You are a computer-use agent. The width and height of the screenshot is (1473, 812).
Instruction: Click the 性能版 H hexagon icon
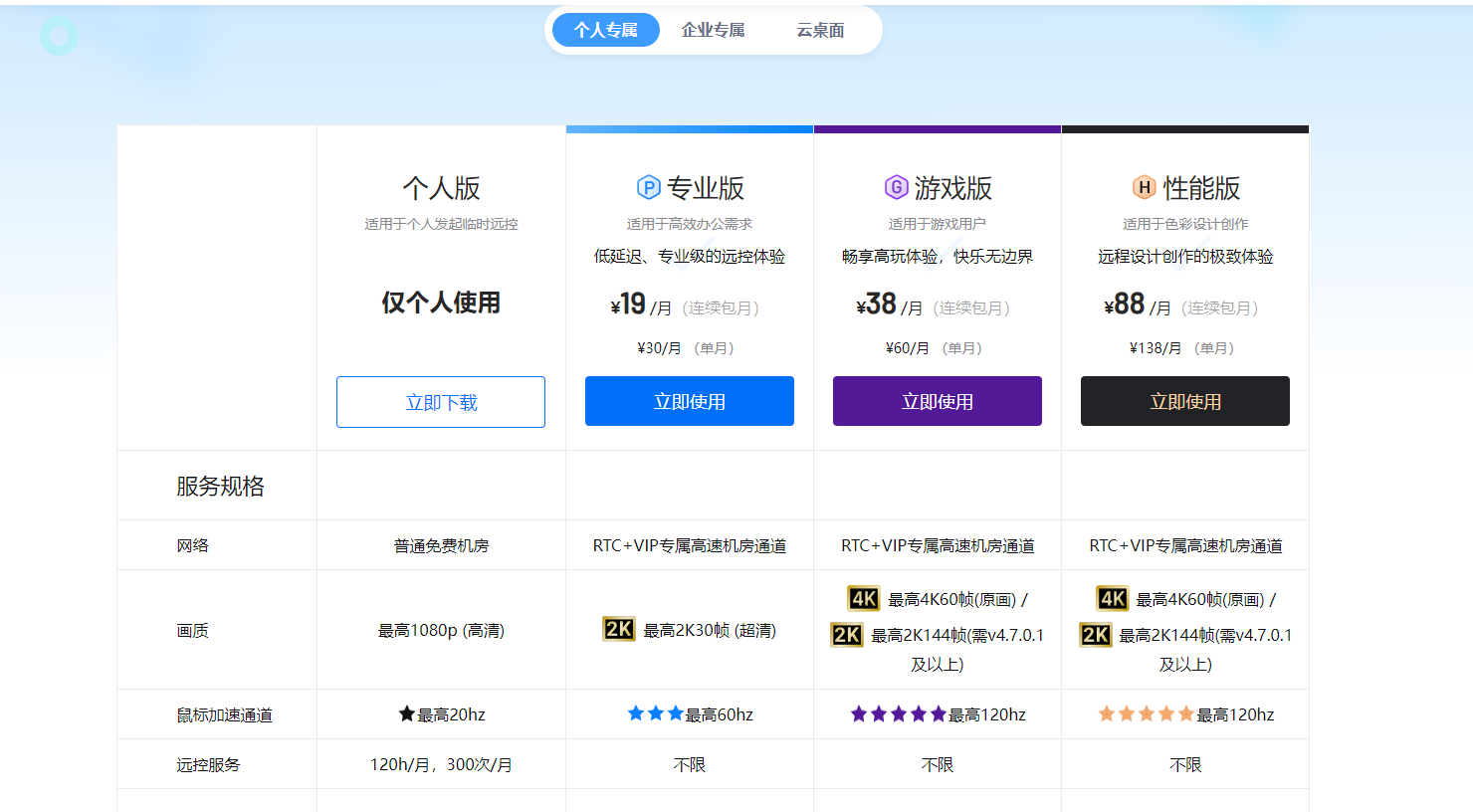pyautogui.click(x=1145, y=187)
